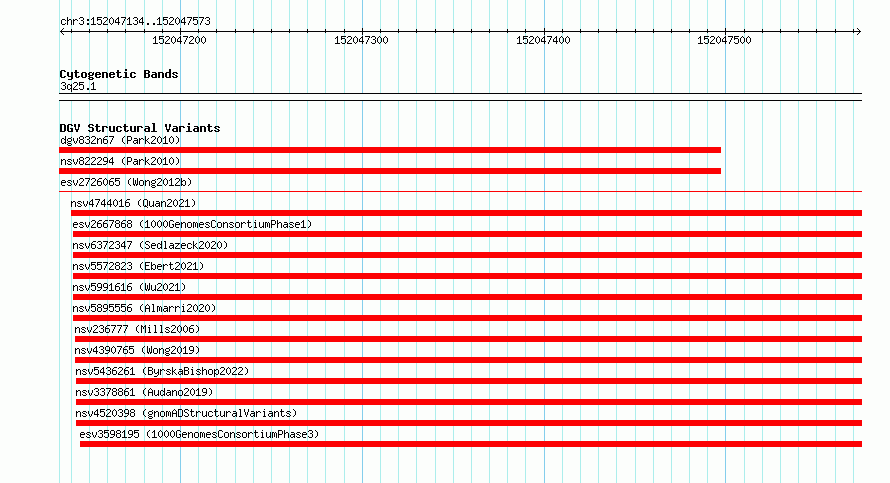Click the red bar under nsv4520398
890x483 pixels.
point(469,423)
